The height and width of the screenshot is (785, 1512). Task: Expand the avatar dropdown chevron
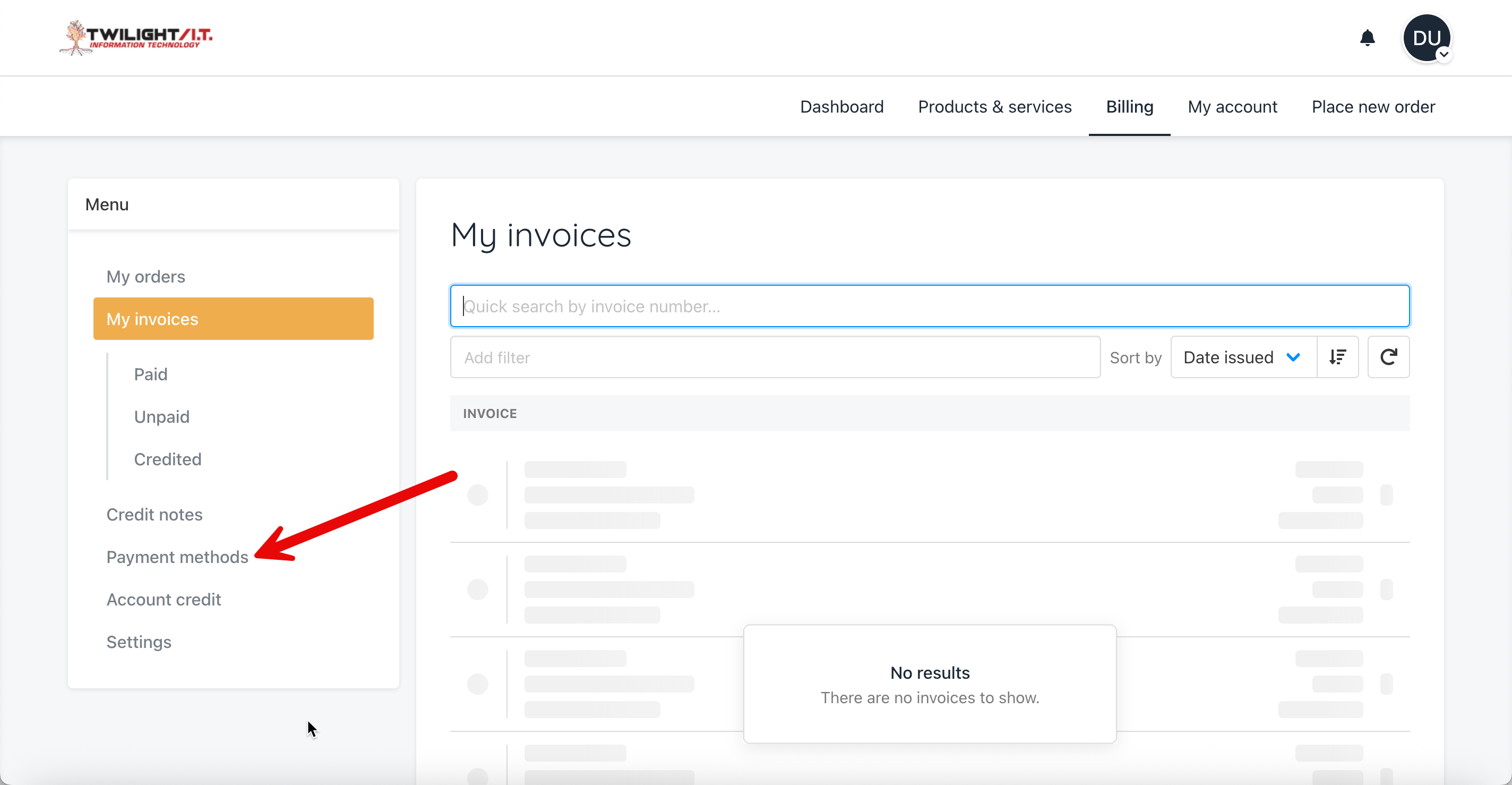(x=1444, y=55)
